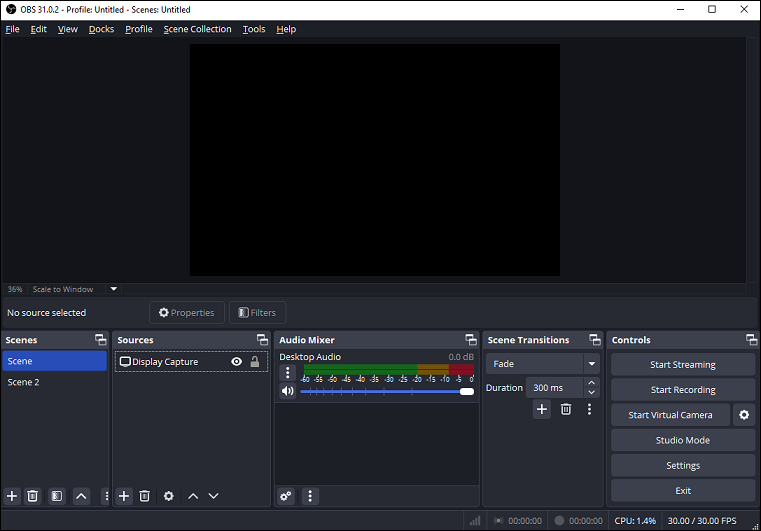The image size is (761, 531).
Task: Float the Sources dock with popout icon
Action: pyautogui.click(x=262, y=340)
